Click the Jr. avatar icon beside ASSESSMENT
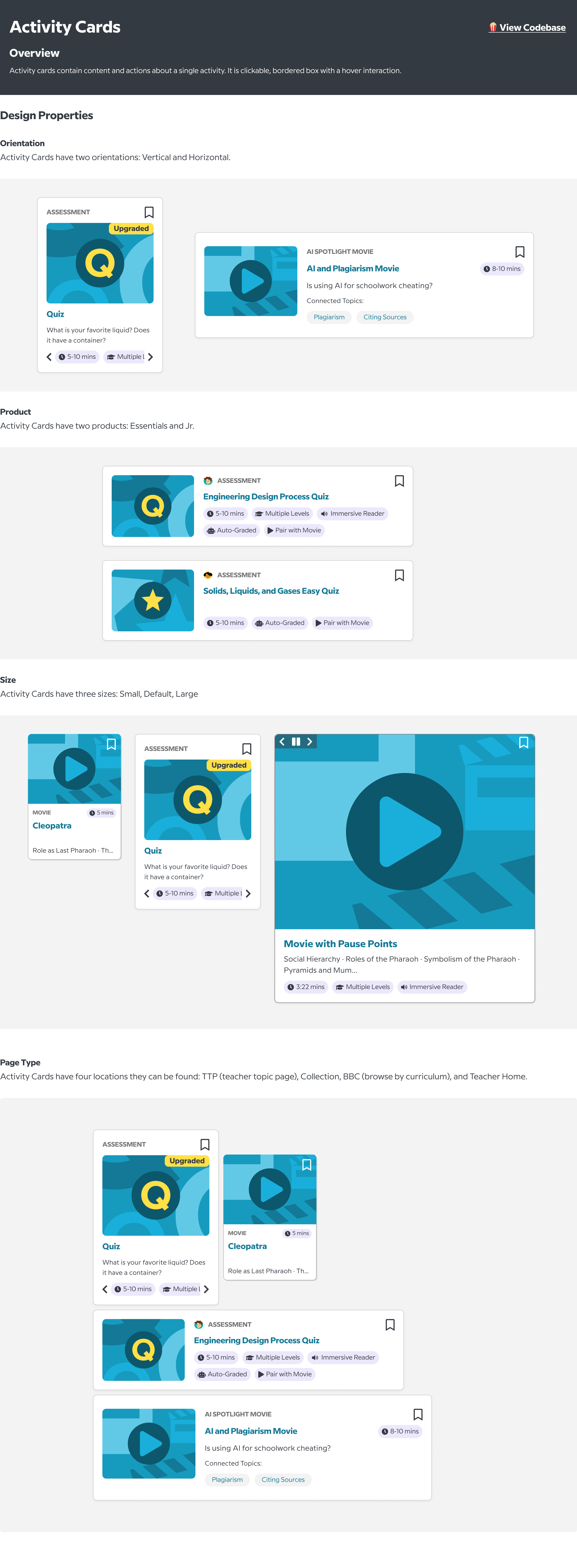Screen dimensions: 577x1568 coord(208,575)
